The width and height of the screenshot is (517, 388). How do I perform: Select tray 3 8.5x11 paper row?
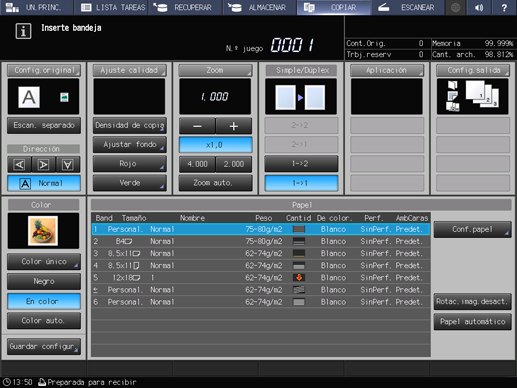pyautogui.click(x=261, y=254)
